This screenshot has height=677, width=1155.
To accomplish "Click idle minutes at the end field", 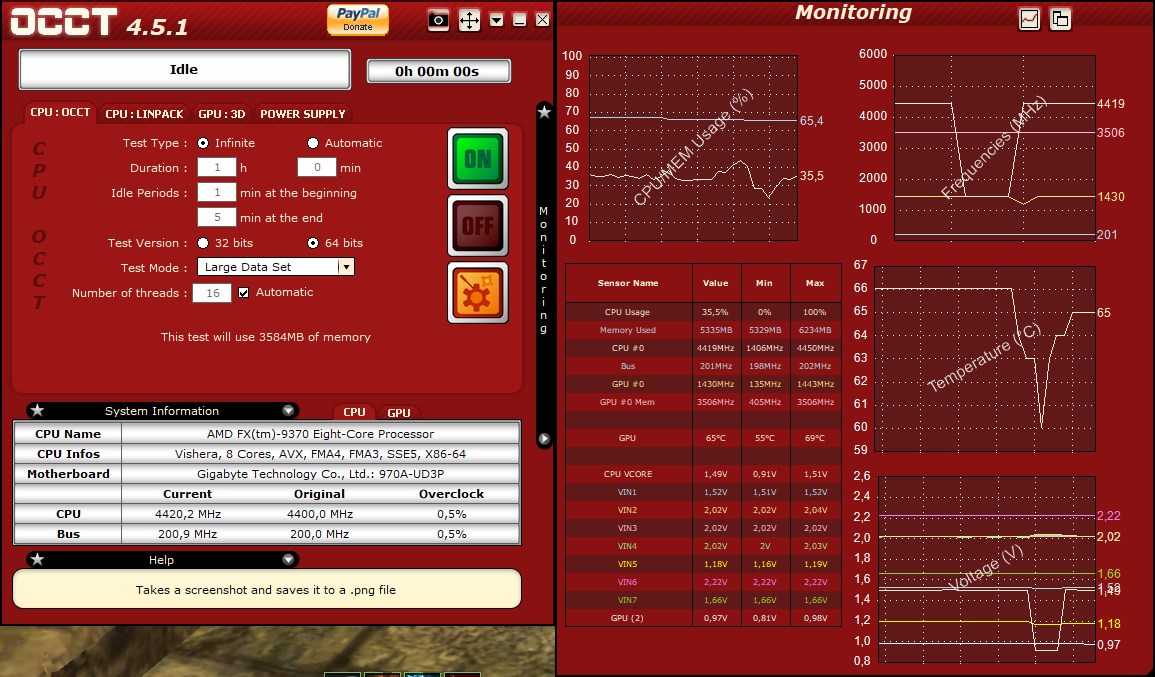I will click(x=217, y=217).
